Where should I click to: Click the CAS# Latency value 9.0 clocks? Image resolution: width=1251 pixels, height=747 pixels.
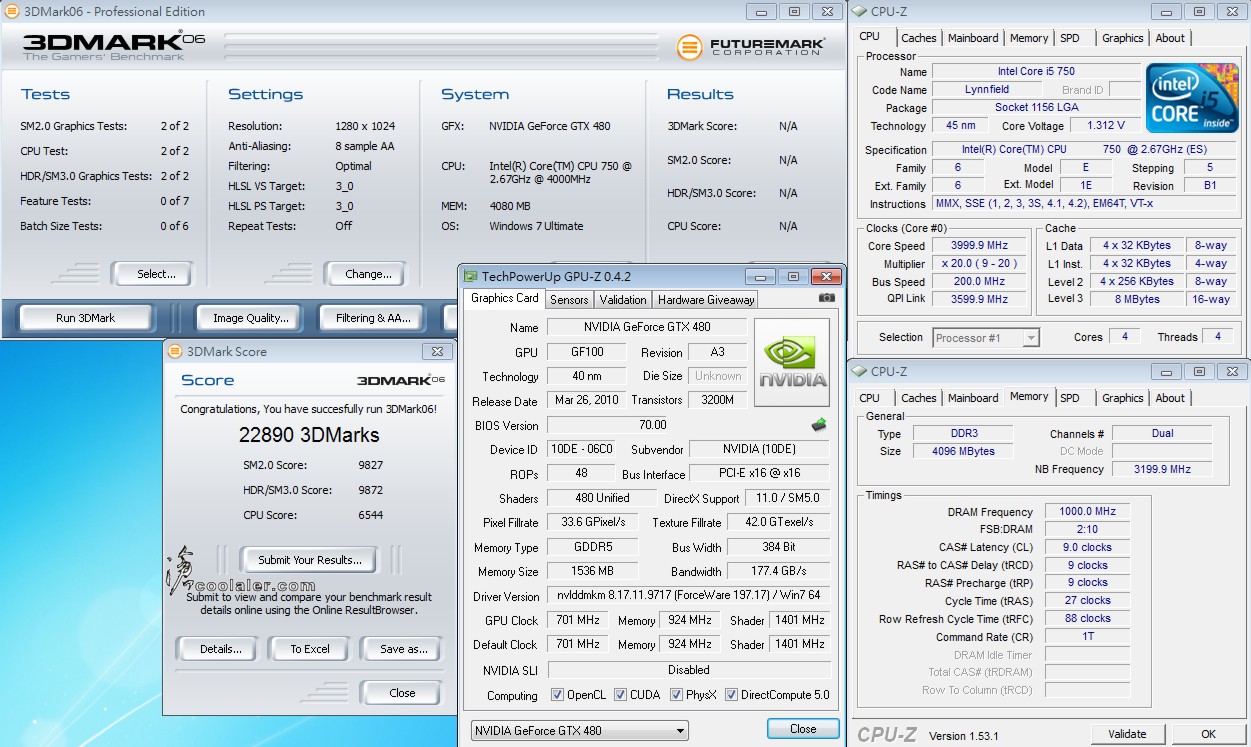click(x=1087, y=548)
